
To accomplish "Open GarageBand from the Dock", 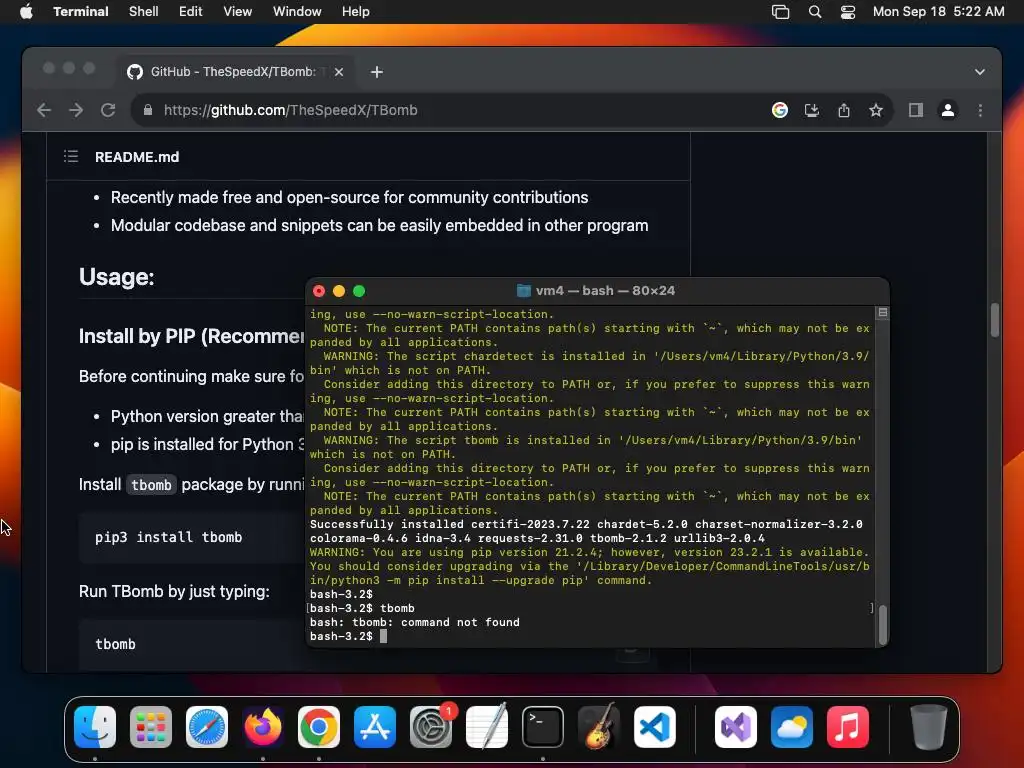I will (x=598, y=727).
